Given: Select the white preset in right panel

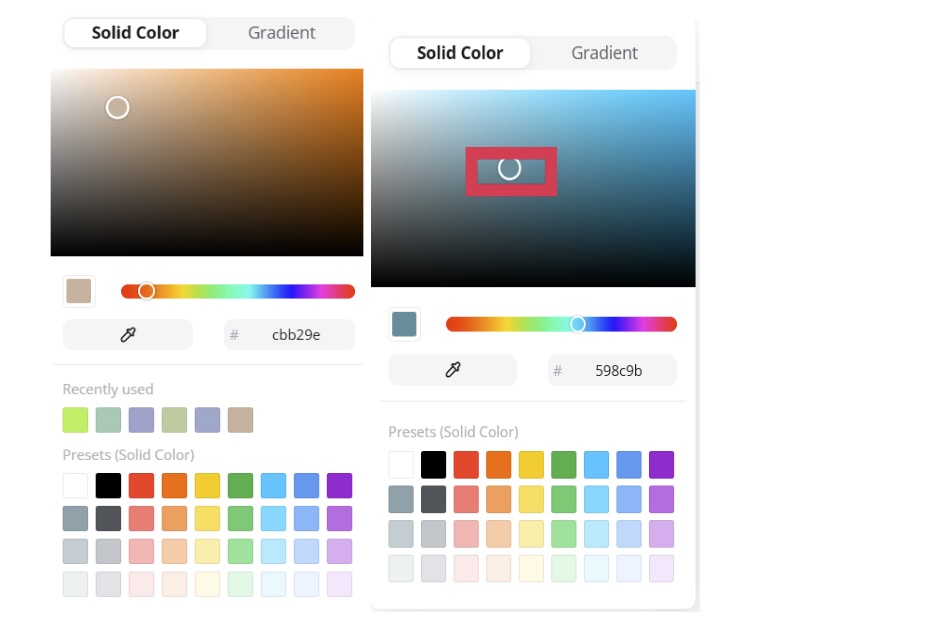Looking at the screenshot, I should click(401, 465).
